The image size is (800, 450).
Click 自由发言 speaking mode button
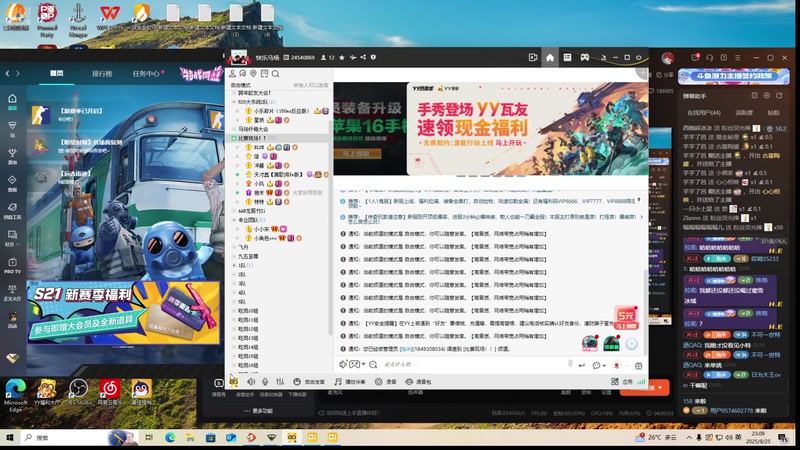coord(309,382)
